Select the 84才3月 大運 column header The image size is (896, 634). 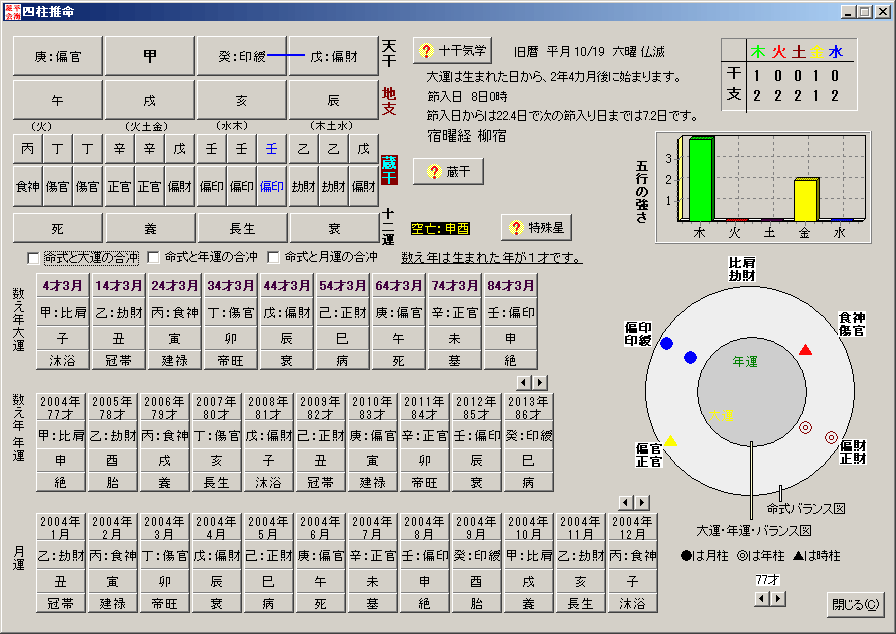coord(510,286)
